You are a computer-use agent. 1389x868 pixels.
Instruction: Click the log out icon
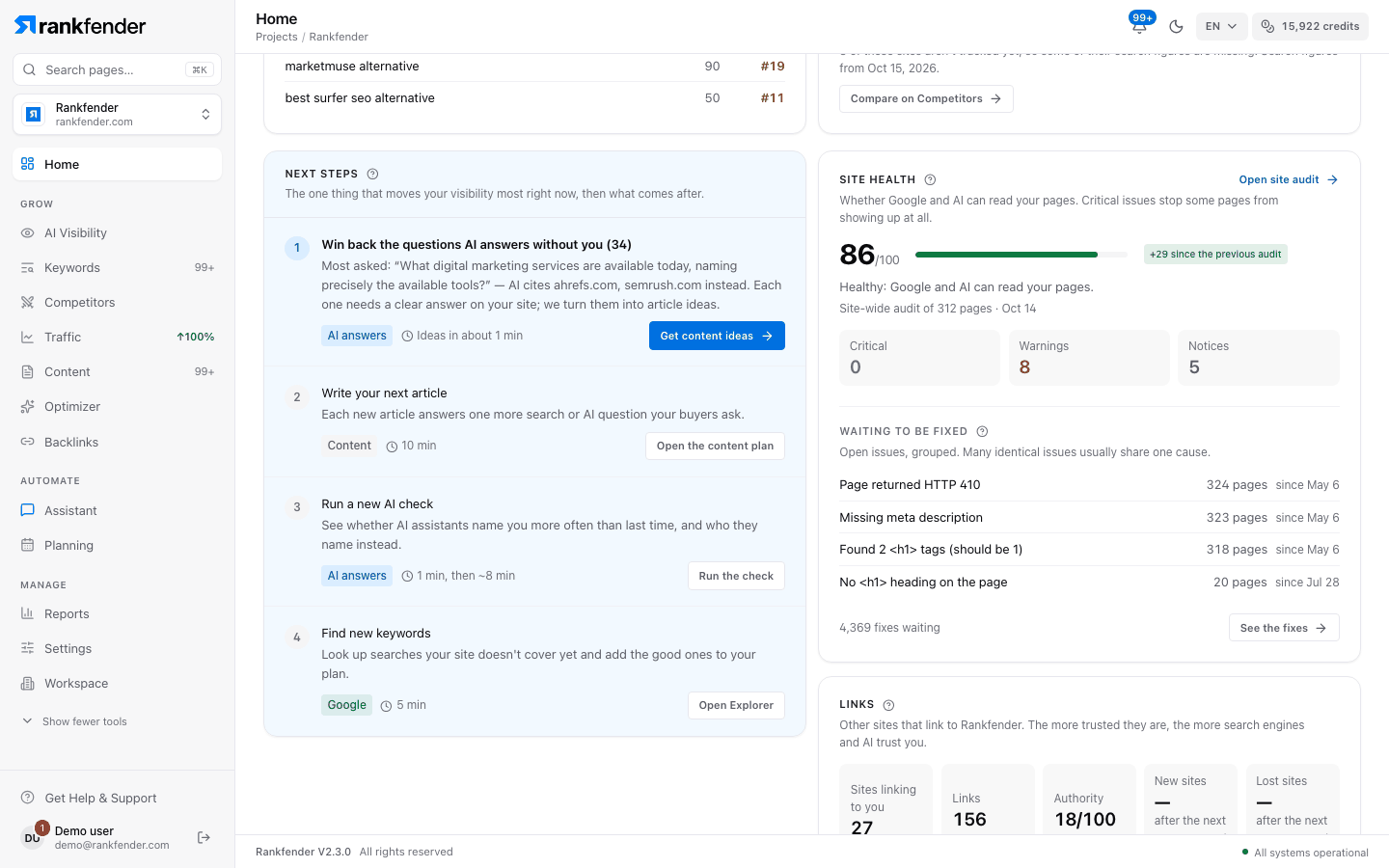(x=204, y=837)
